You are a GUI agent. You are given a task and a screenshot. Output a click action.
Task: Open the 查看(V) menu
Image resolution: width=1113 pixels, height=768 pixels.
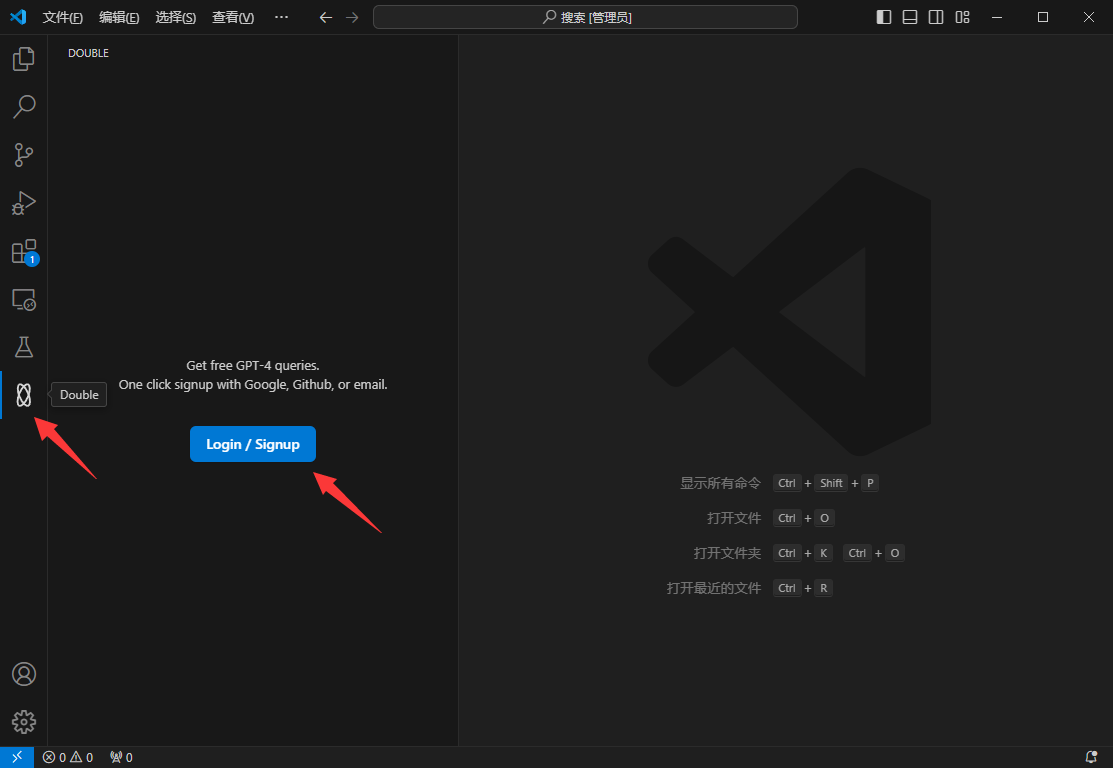(x=233, y=17)
